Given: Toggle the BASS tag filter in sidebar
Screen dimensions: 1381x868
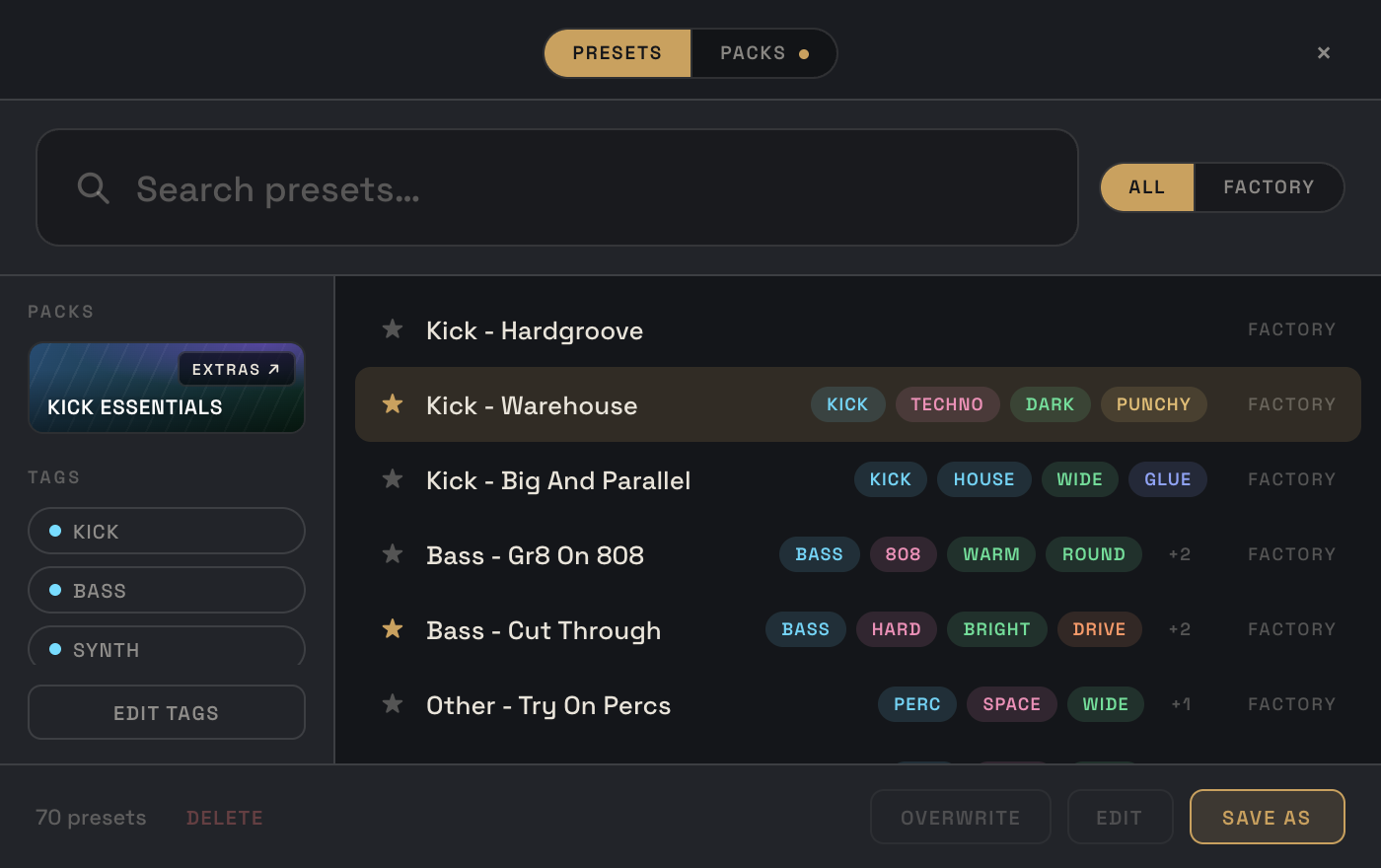Looking at the screenshot, I should (167, 590).
